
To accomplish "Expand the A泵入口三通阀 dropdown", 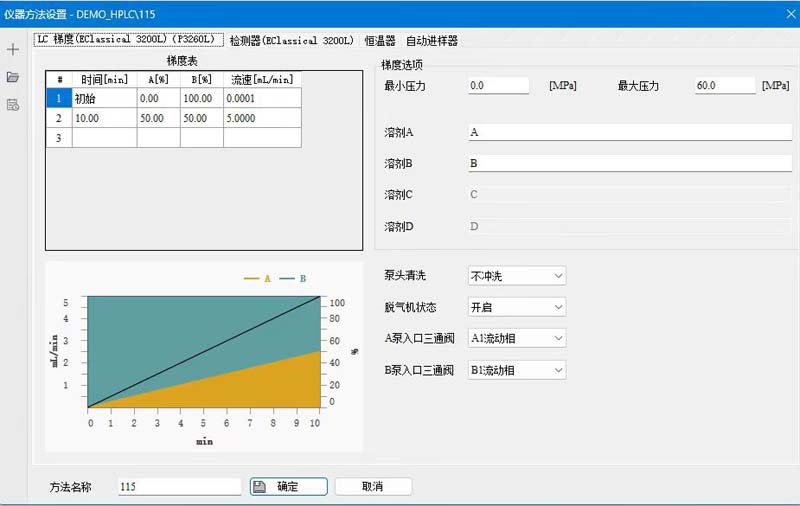I will (x=517, y=338).
